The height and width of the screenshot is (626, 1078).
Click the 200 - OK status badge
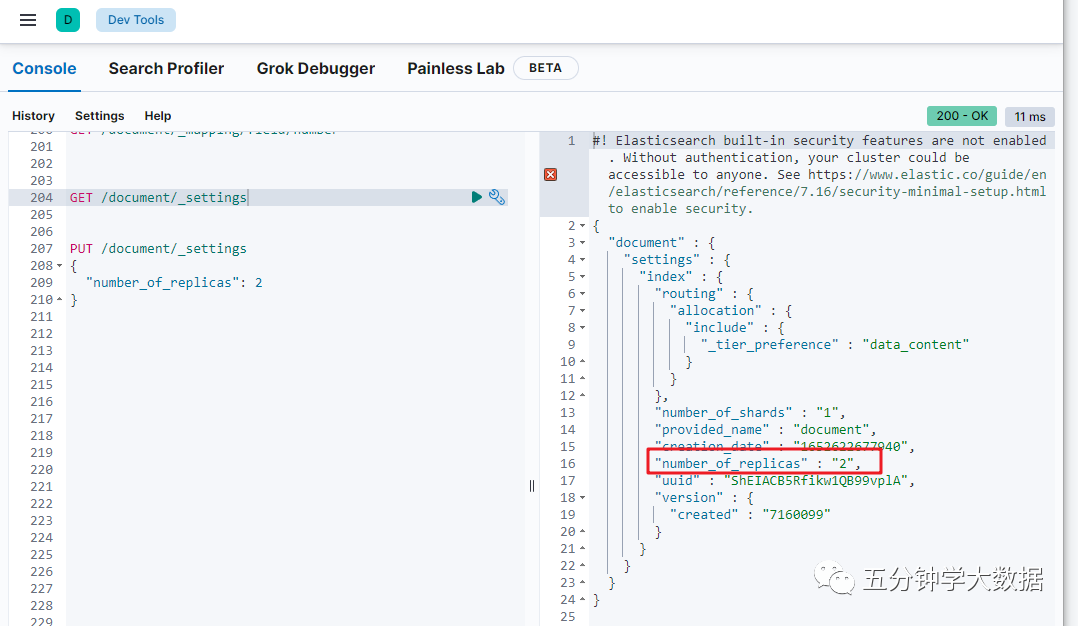click(x=961, y=116)
